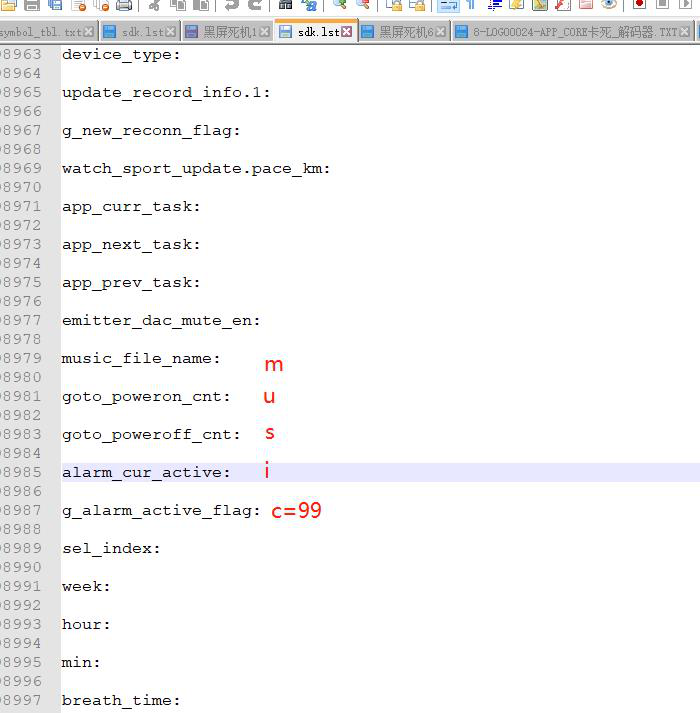Click the Open file toolbar icon
This screenshot has width=700, height=713.
9,5
